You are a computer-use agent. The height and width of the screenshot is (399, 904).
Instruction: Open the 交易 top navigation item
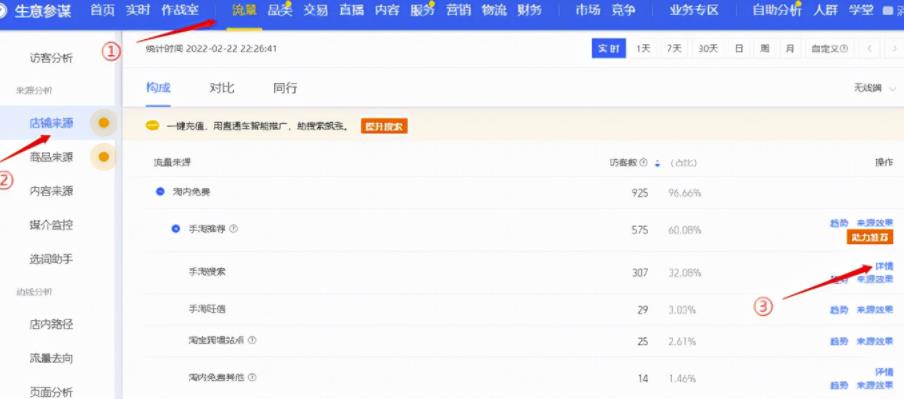coord(316,10)
